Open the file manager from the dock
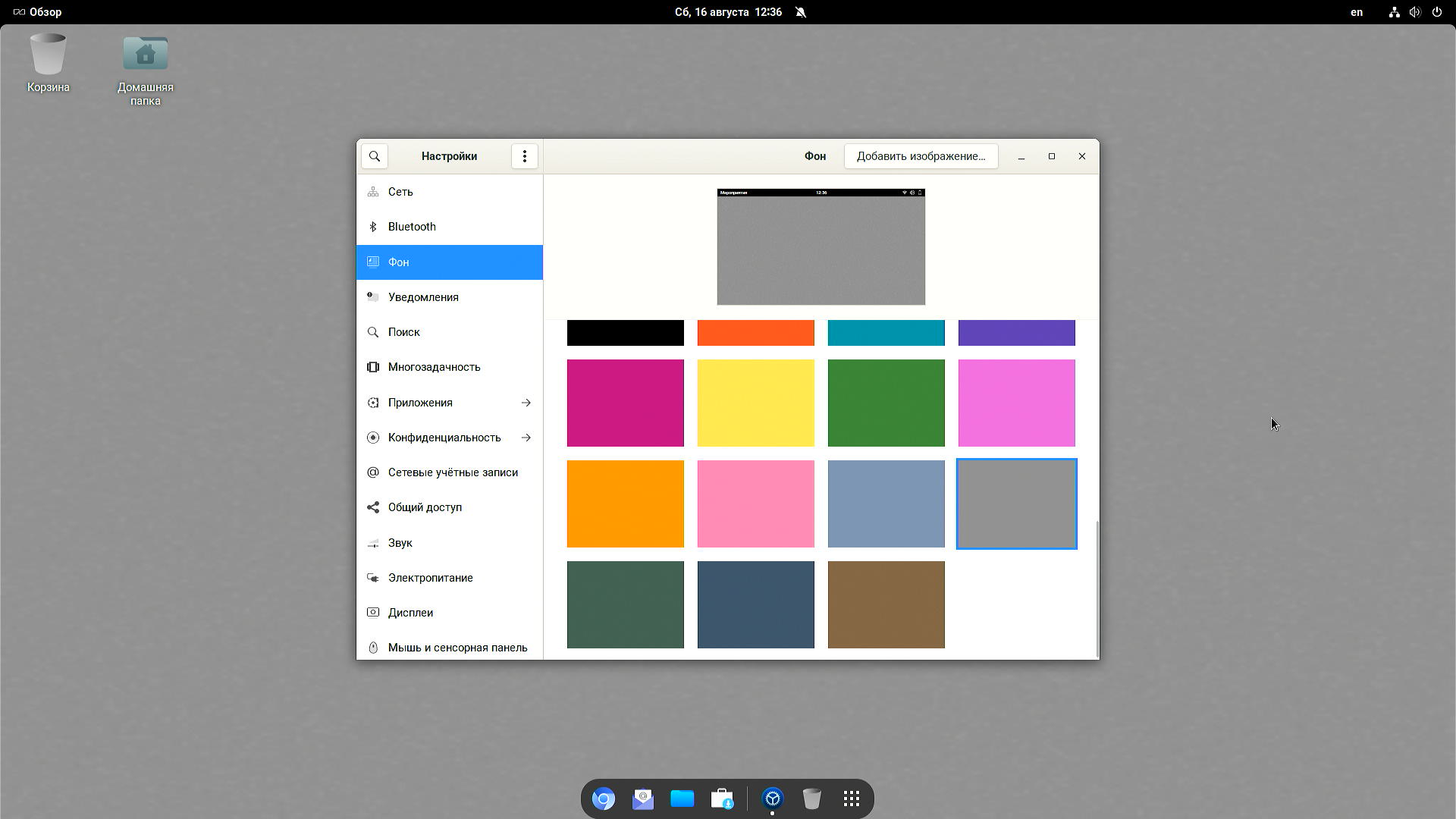1456x819 pixels. point(682,799)
